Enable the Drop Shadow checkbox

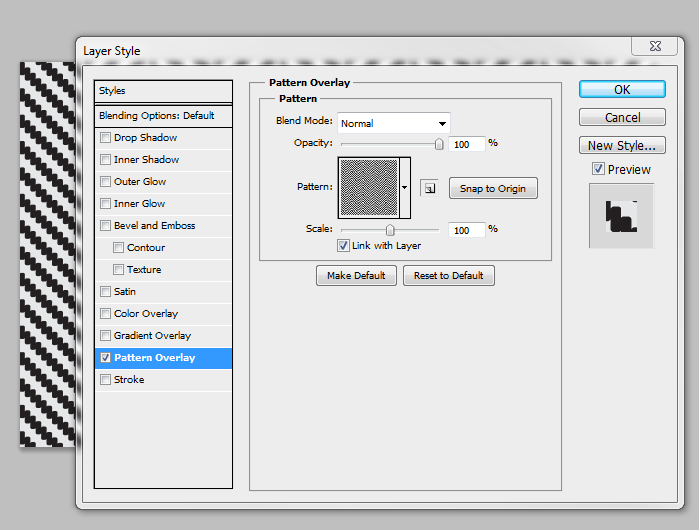(x=105, y=137)
